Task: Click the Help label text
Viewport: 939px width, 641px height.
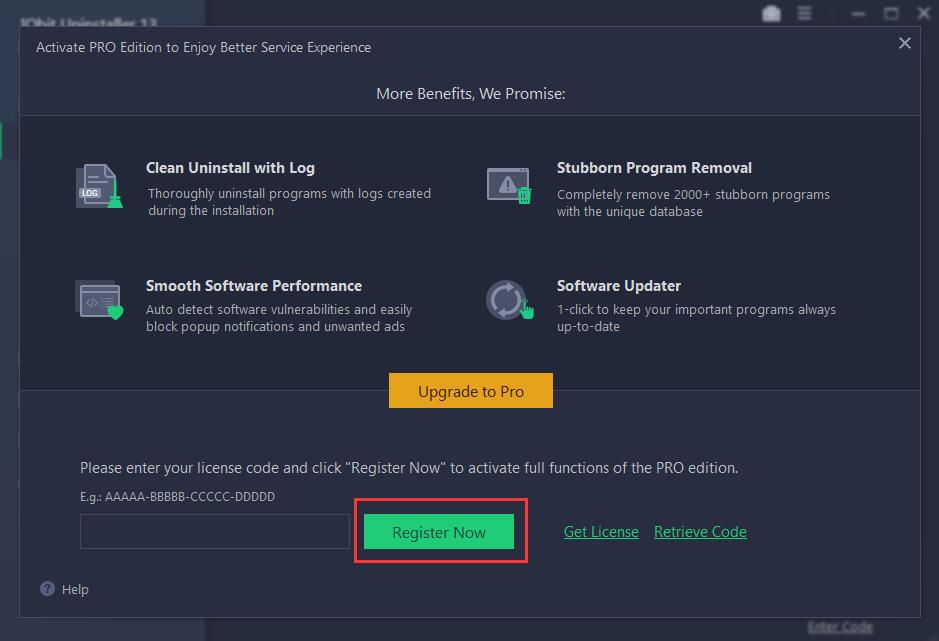Action: [75, 589]
